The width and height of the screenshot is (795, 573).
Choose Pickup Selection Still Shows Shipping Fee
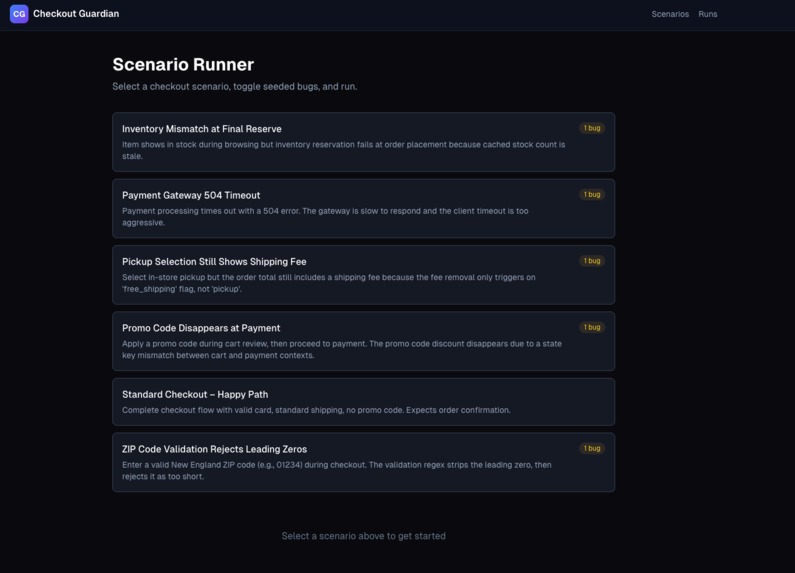click(x=364, y=275)
